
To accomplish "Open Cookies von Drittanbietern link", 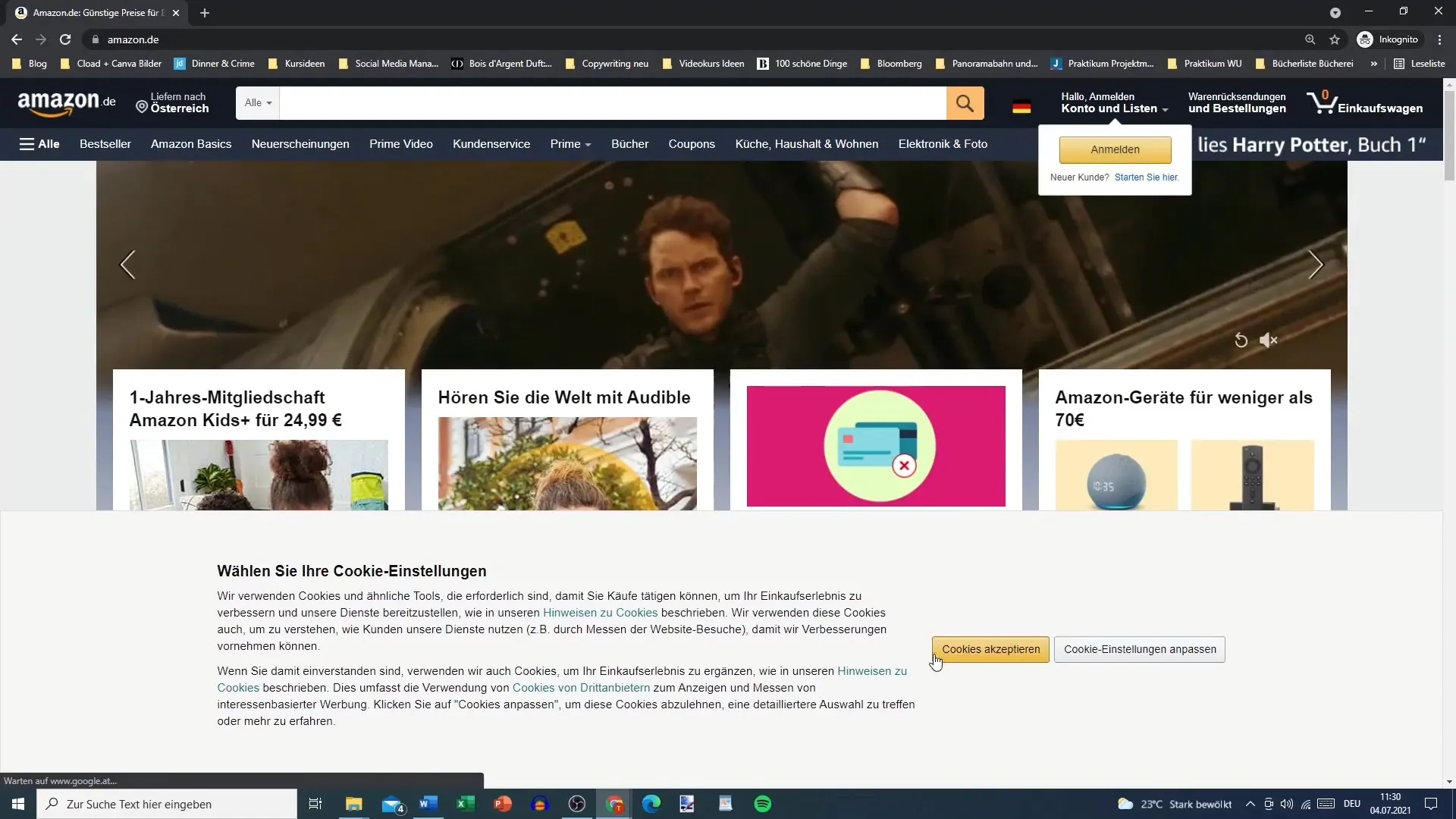I will (x=581, y=688).
